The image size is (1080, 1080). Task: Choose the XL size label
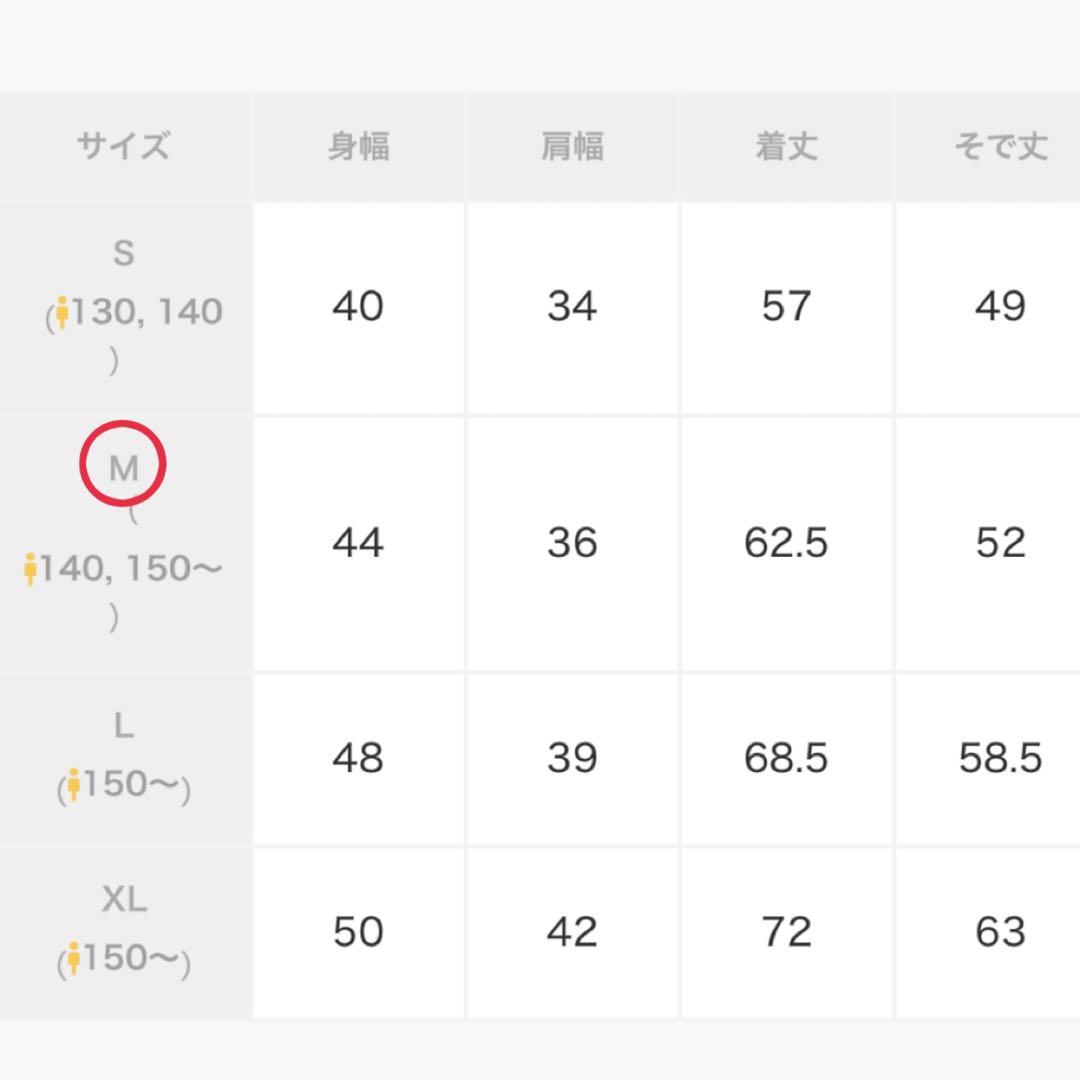[124, 899]
